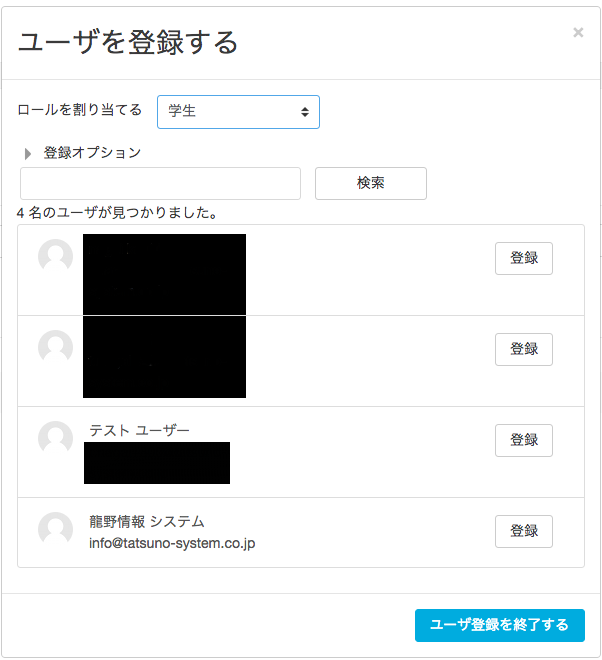Enrol テスト ユーザー with the 登録 button
This screenshot has height=660, width=602.
[x=523, y=440]
